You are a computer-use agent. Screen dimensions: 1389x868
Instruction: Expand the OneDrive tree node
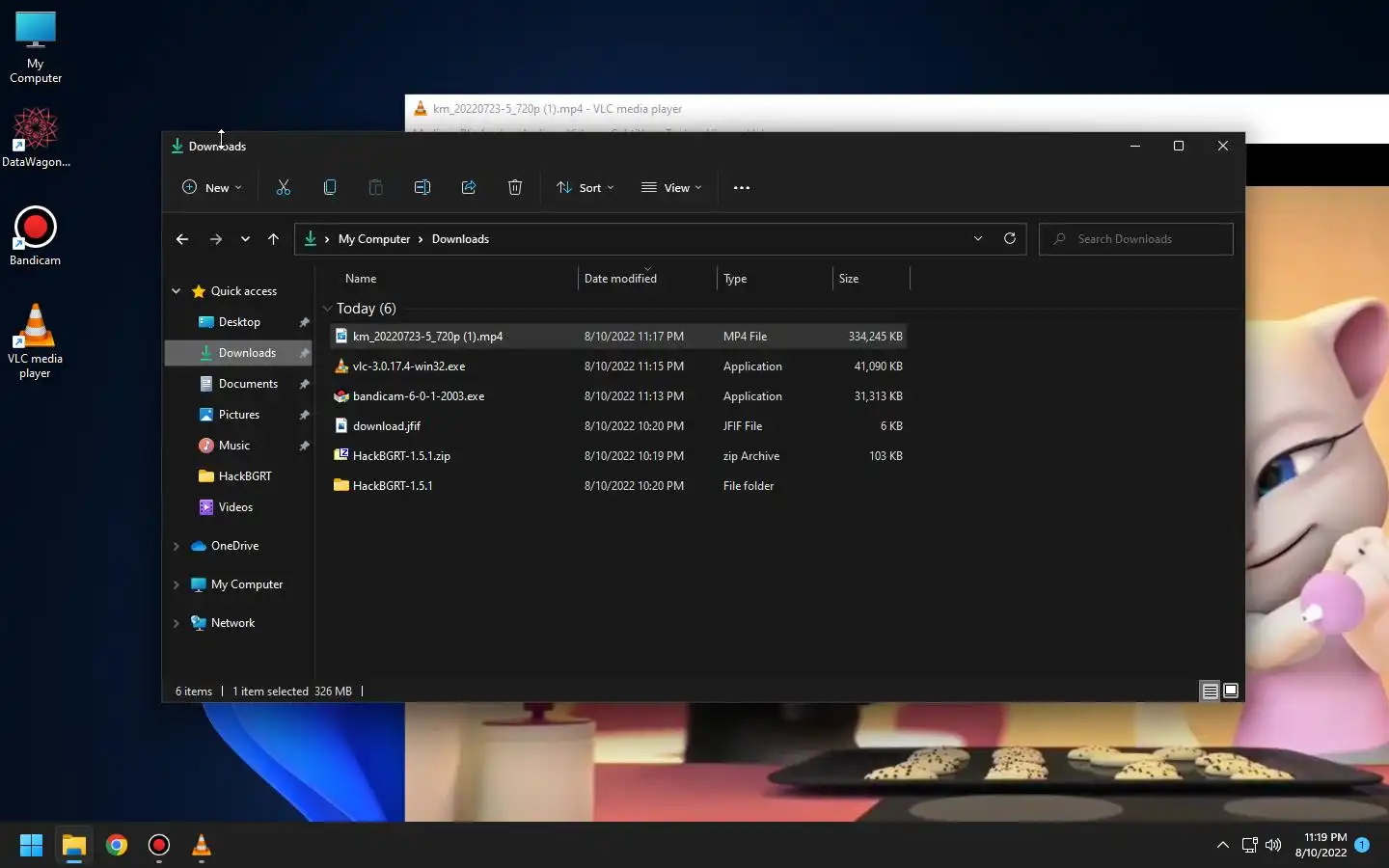[176, 546]
